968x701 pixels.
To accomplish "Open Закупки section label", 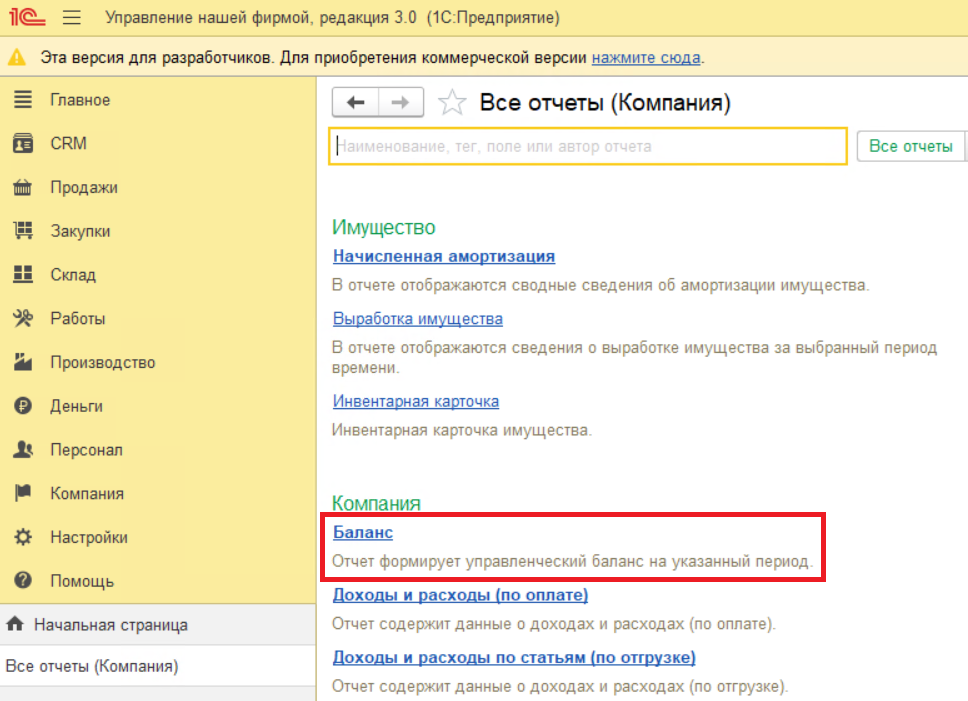I will pos(80,231).
